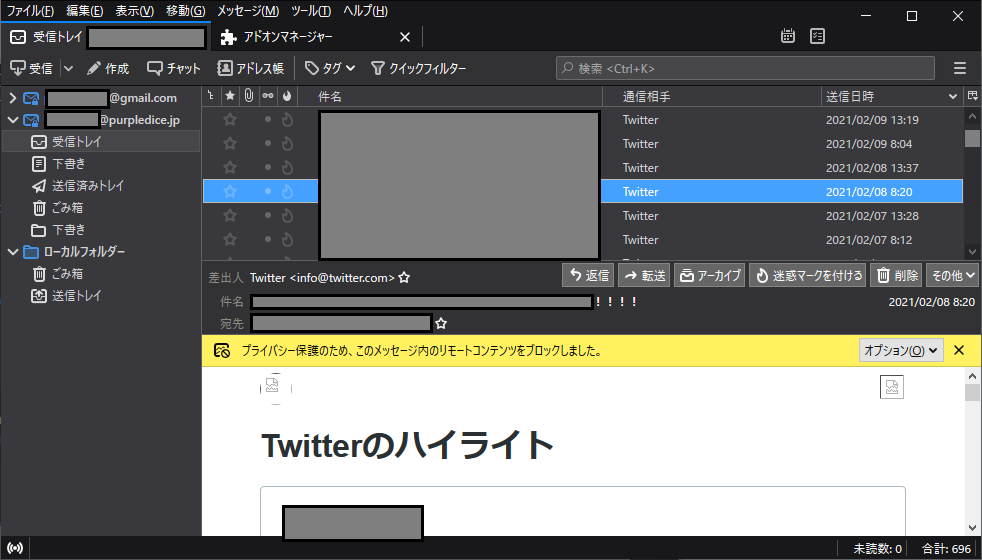Select 送信済みトレイ folder
The width and height of the screenshot is (982, 560).
(x=101, y=185)
